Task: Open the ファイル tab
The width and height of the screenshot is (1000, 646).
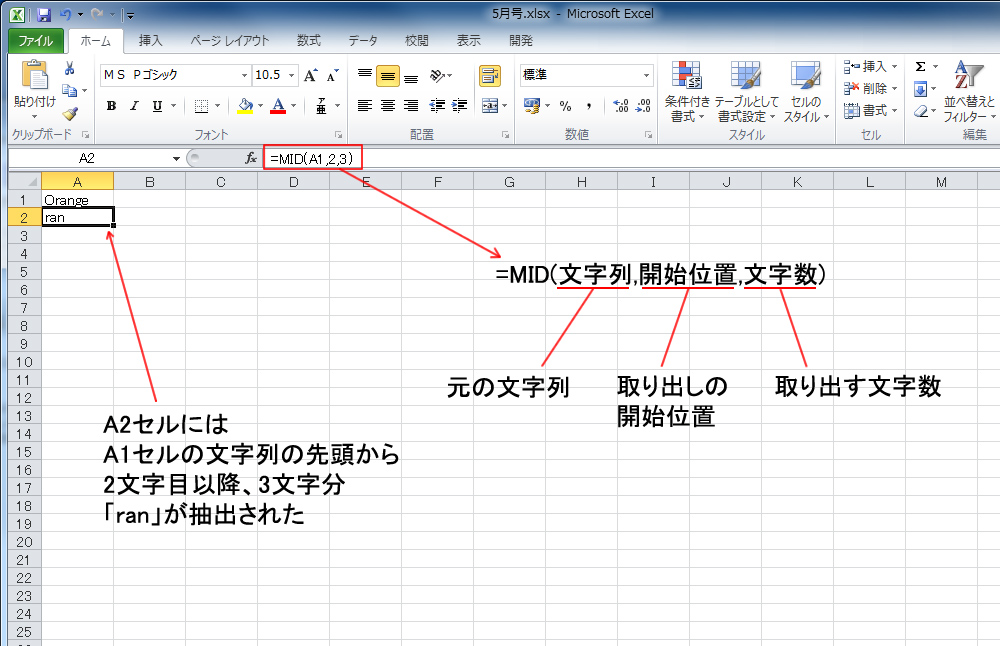Action: tap(36, 41)
